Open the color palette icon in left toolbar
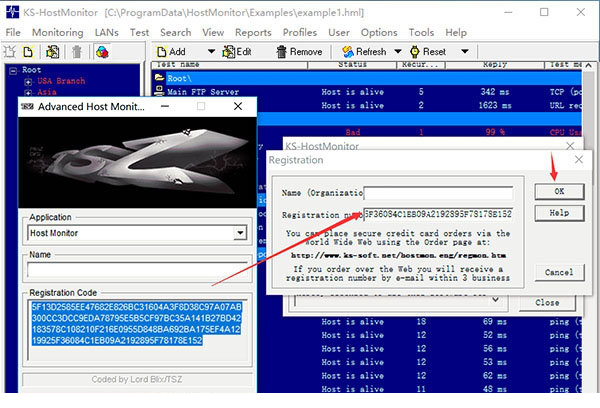 tap(102, 52)
